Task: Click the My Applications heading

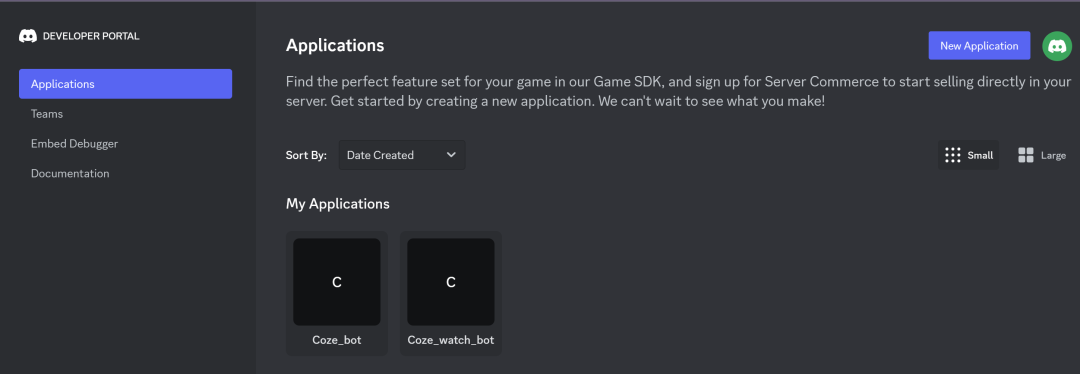Action: pyautogui.click(x=338, y=204)
